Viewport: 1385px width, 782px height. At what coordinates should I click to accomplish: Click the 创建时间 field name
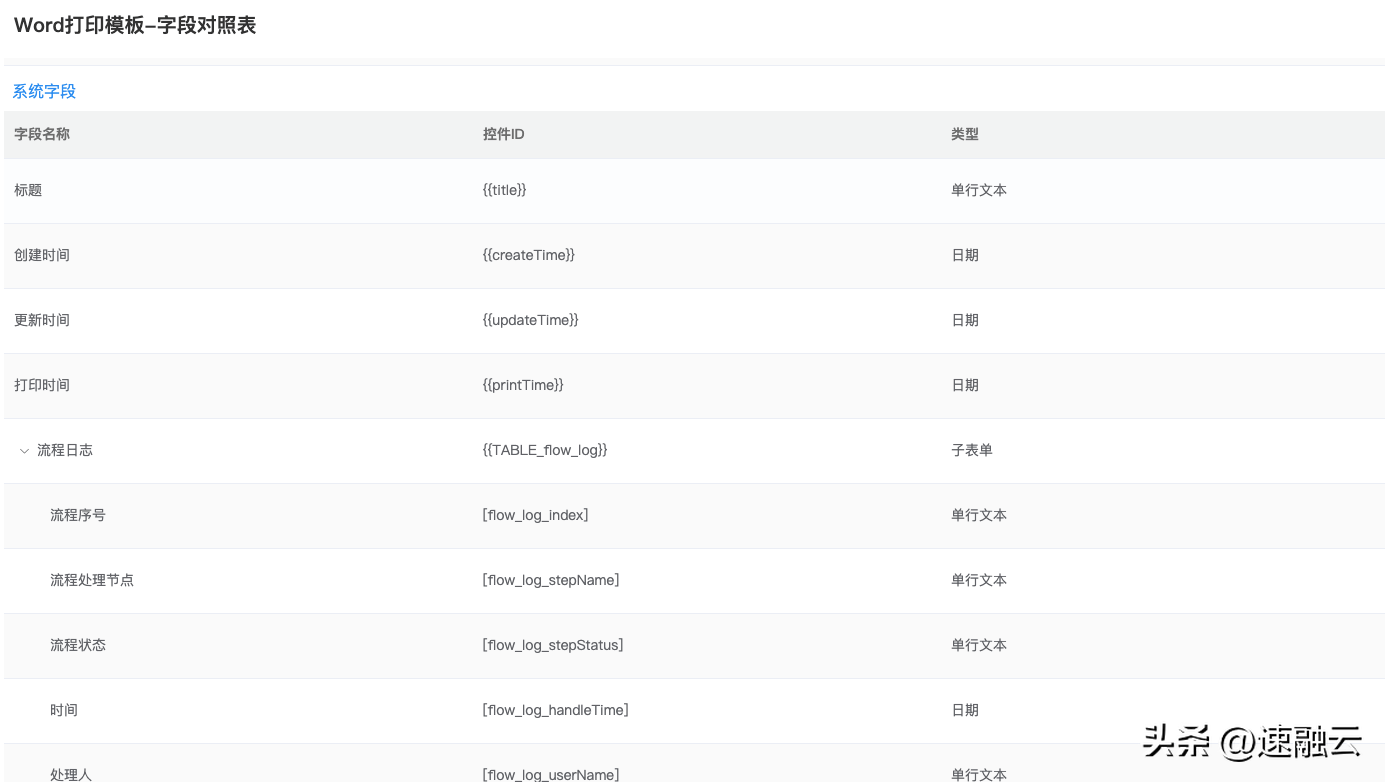coord(42,255)
